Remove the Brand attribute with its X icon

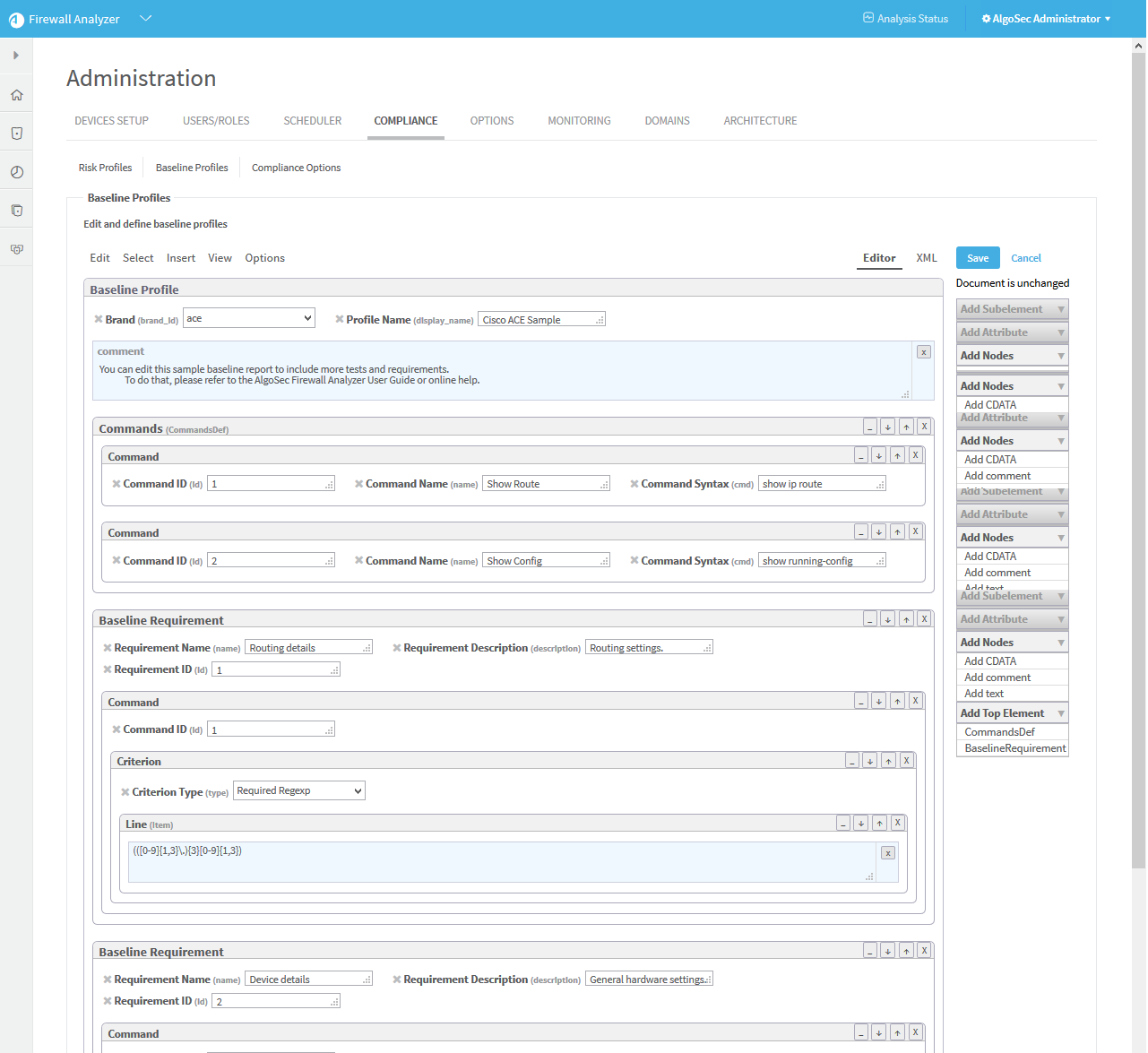[x=99, y=319]
